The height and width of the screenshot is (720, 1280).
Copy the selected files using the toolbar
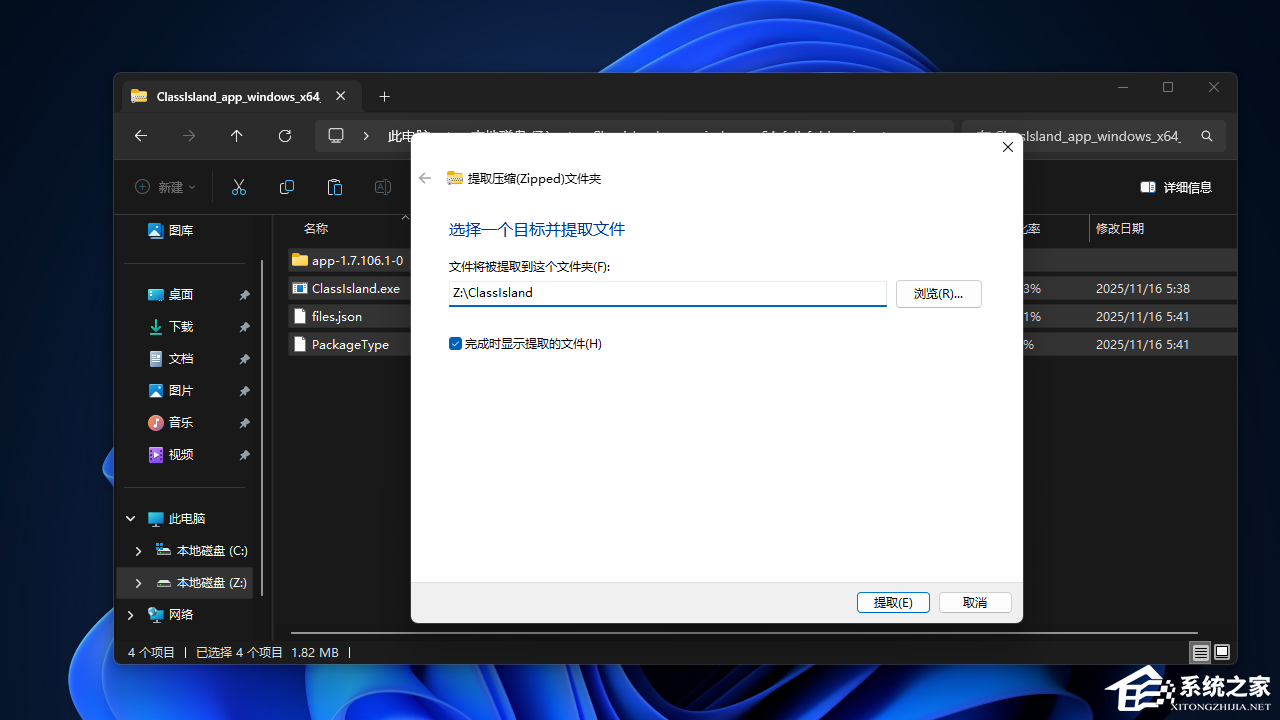coord(287,187)
